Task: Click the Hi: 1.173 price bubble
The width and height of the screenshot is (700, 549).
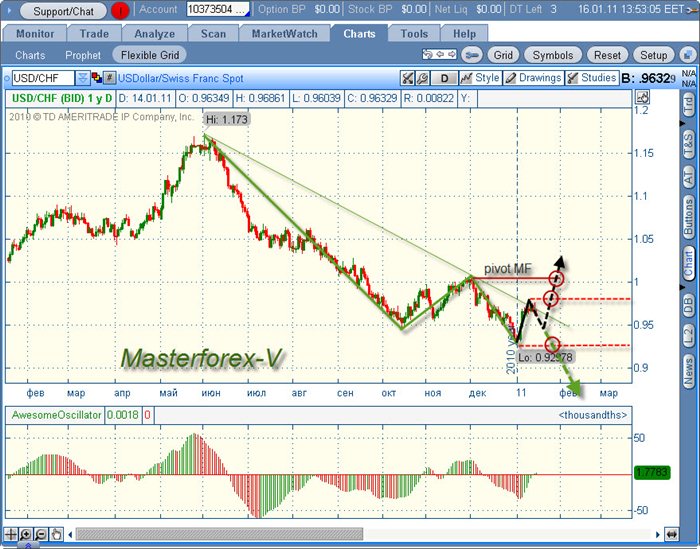Action: pyautogui.click(x=226, y=120)
